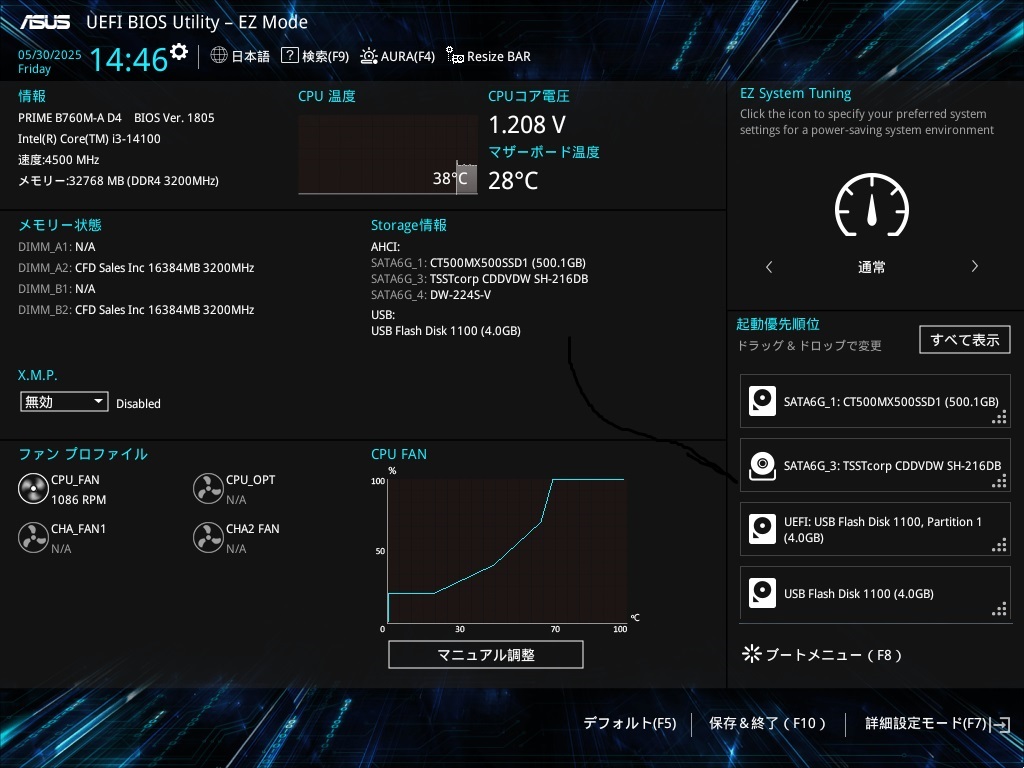Open the X.M.P. dropdown showing 無効
Viewport: 1024px width, 768px height.
64,402
